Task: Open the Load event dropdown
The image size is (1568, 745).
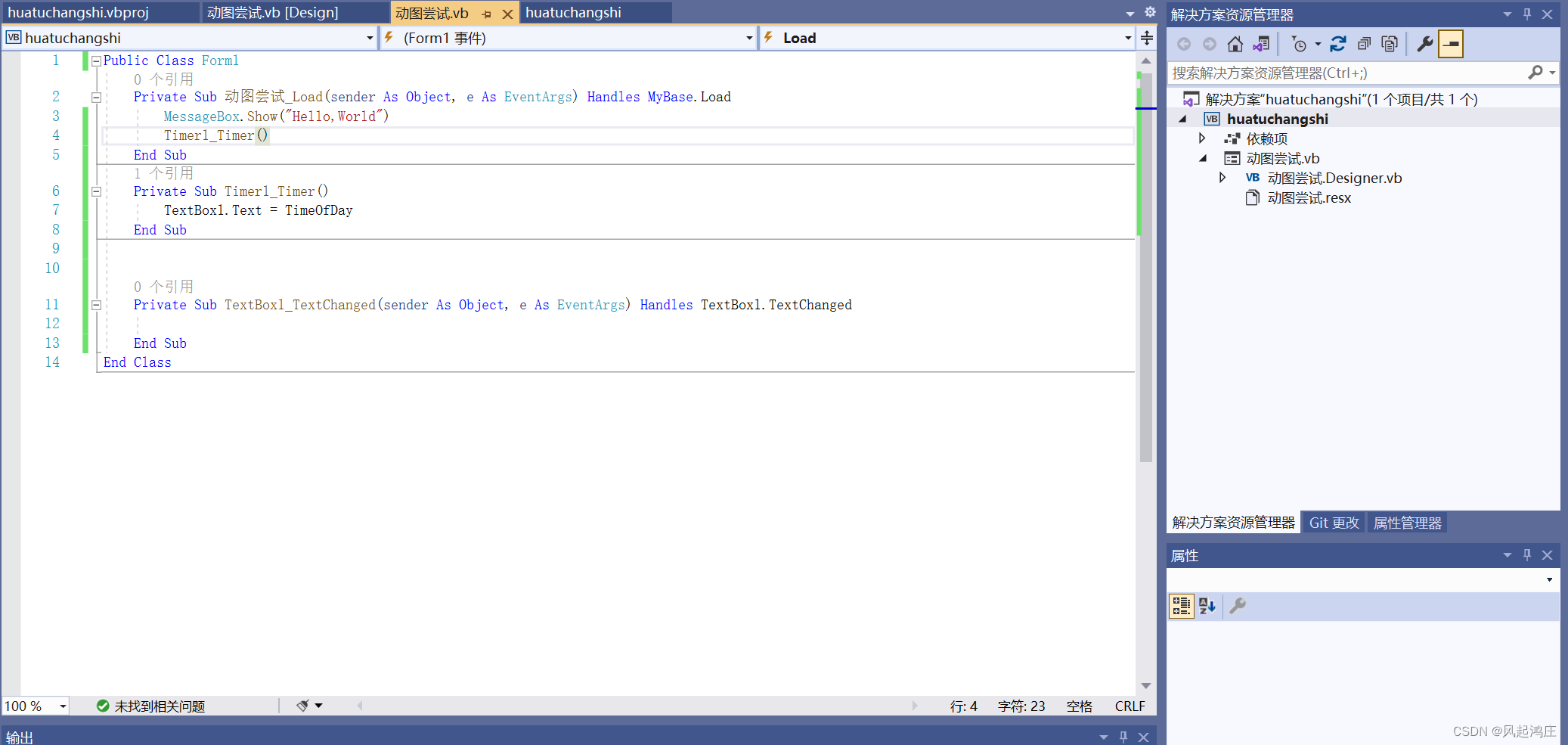Action: (1126, 38)
